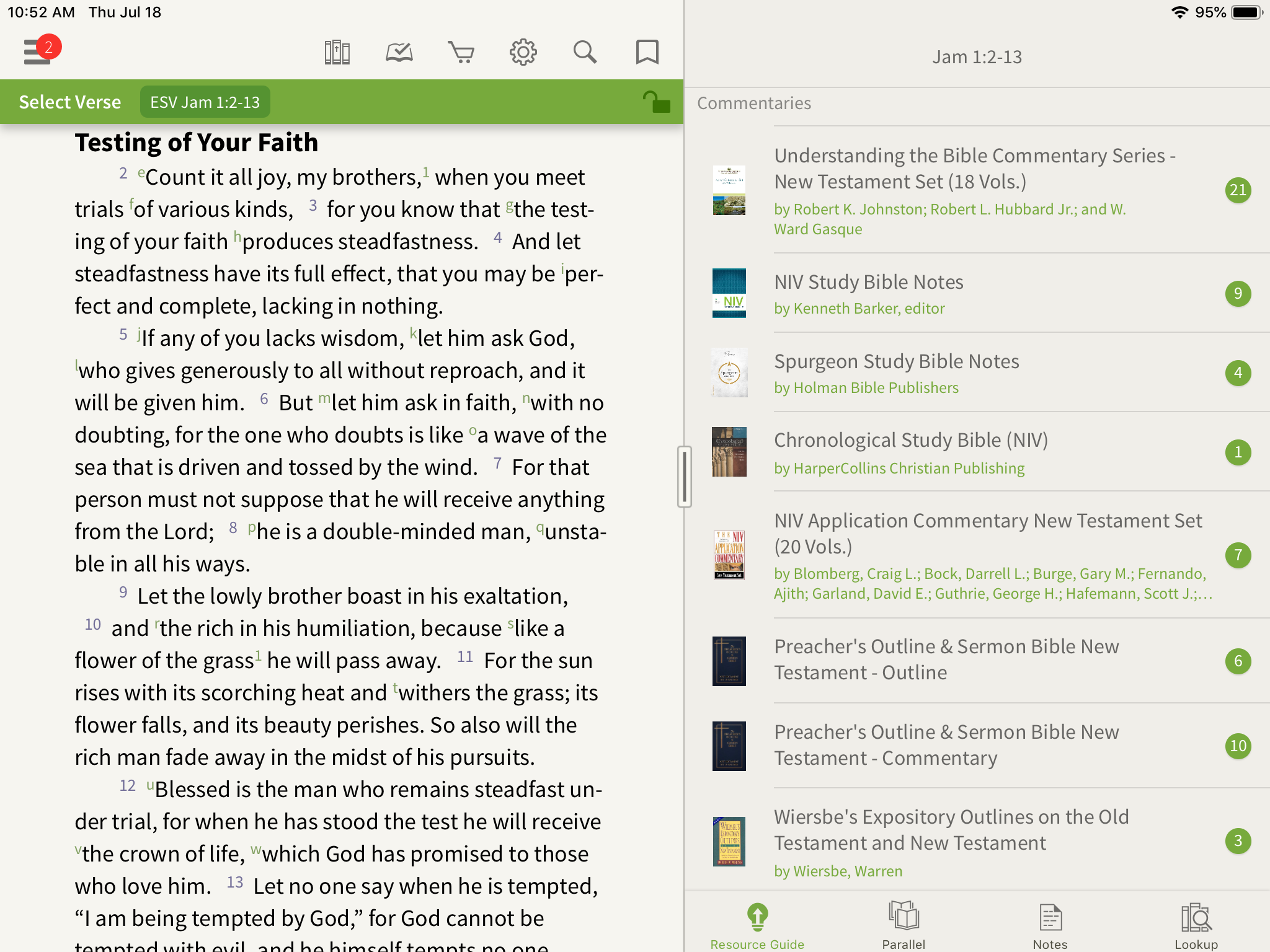The width and height of the screenshot is (1270, 952).
Task: Open Wiersbe's Expository Outlines entry
Action: pos(977,841)
